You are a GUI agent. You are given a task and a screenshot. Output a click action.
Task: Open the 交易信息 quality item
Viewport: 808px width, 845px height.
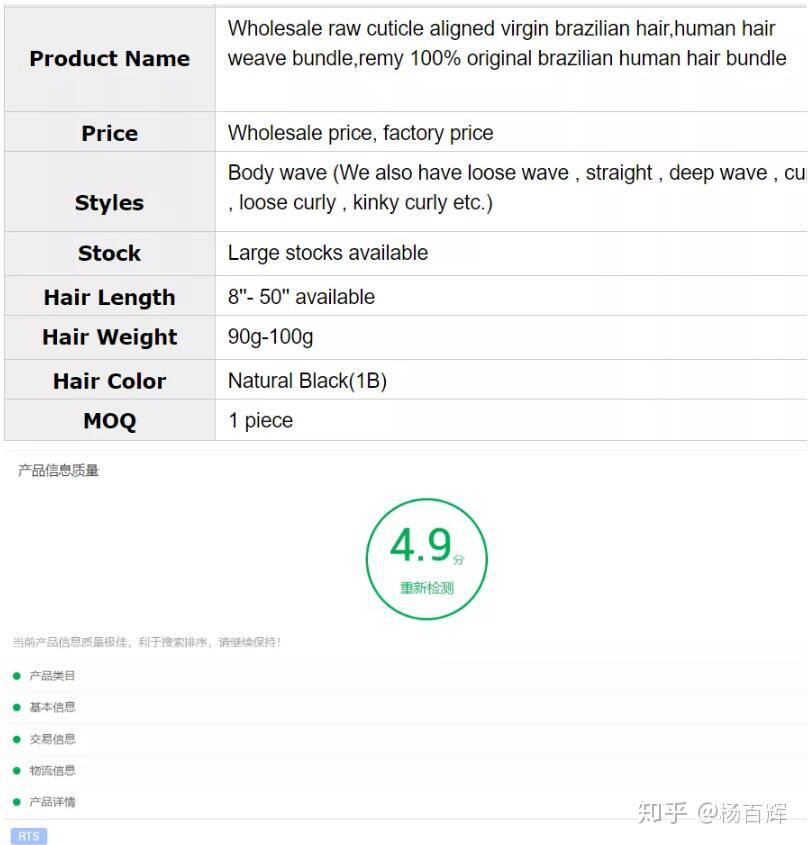click(52, 739)
